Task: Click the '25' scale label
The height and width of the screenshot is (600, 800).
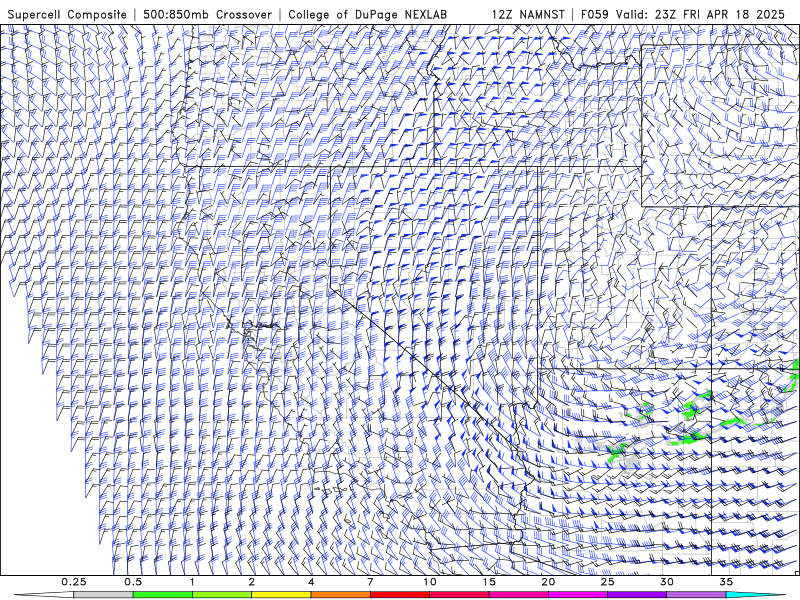Action: point(607,582)
